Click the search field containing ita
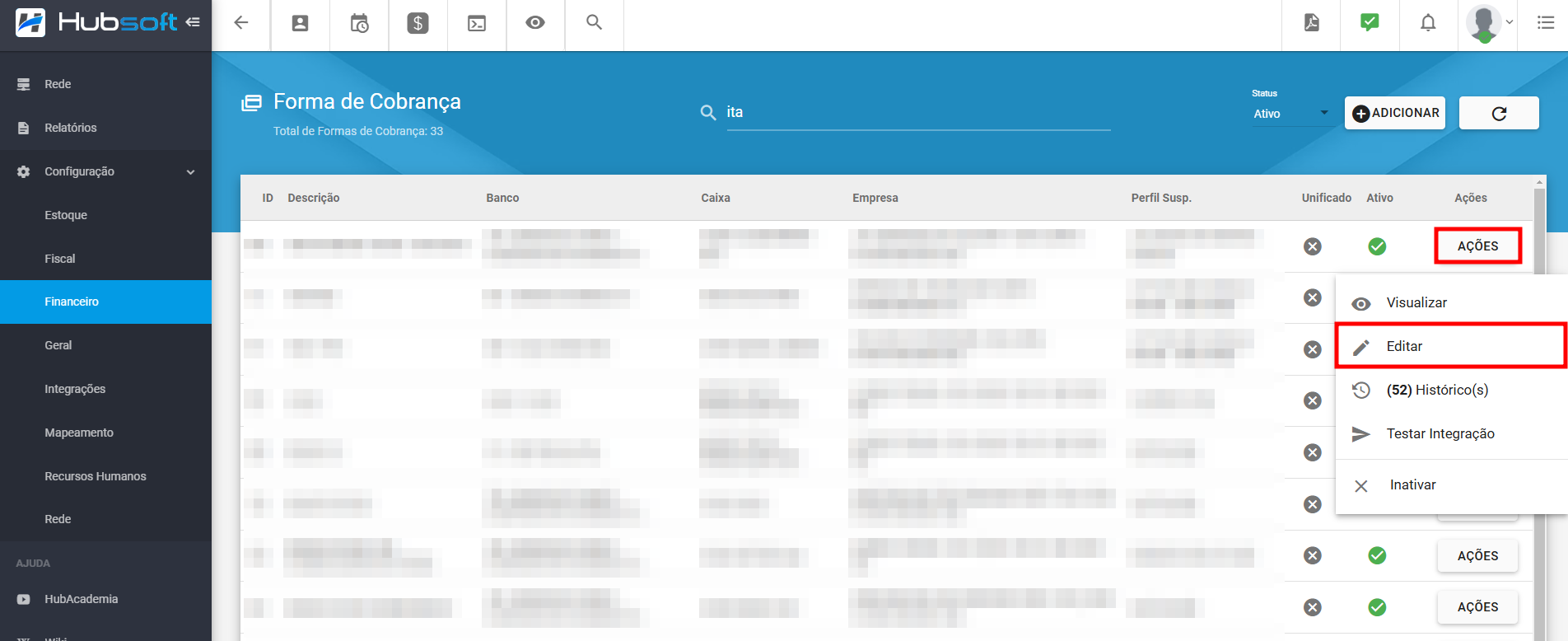This screenshot has height=641, width=1568. click(918, 112)
